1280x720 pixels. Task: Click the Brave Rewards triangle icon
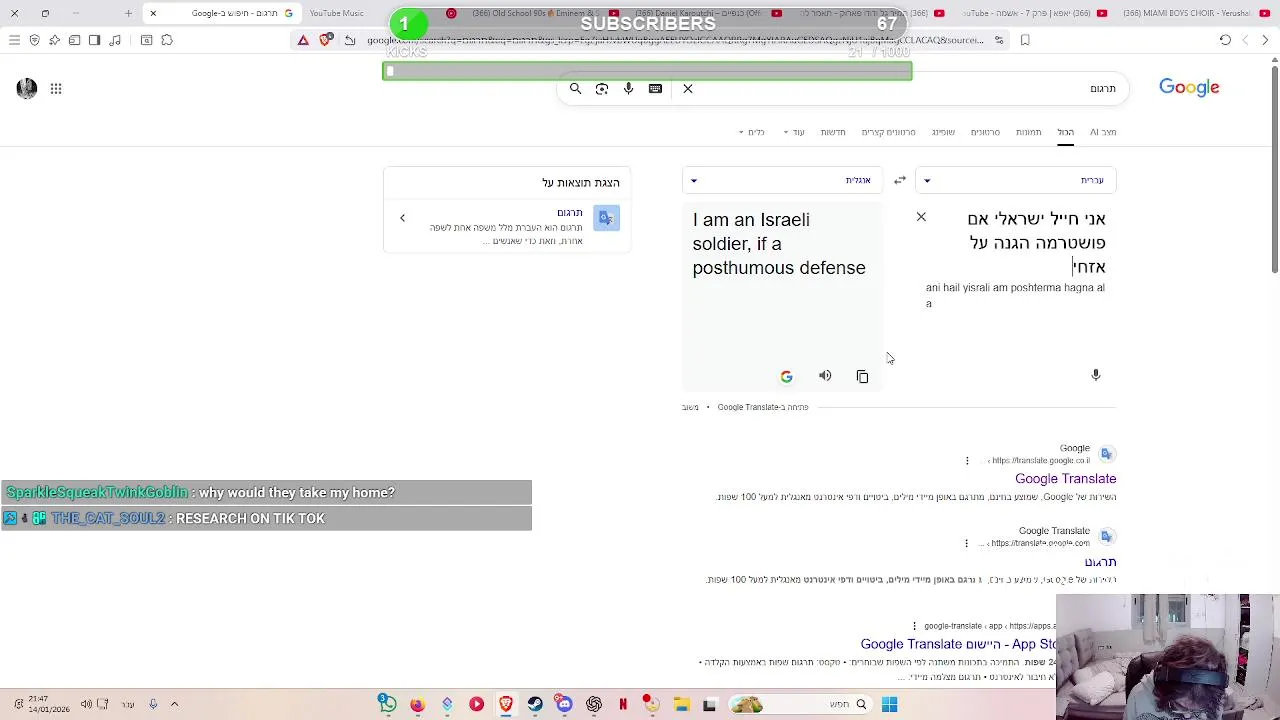(x=303, y=40)
